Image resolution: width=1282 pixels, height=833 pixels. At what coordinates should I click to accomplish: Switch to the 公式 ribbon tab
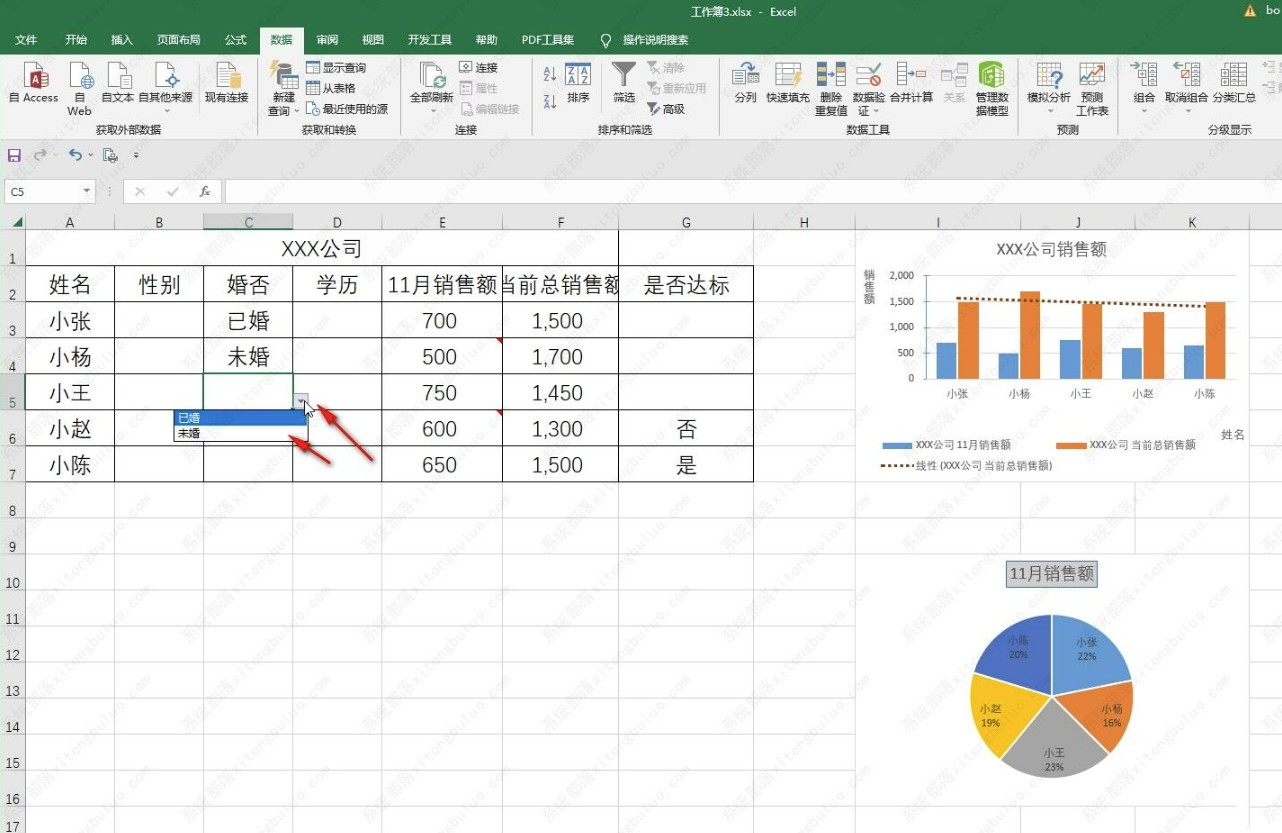coord(235,40)
